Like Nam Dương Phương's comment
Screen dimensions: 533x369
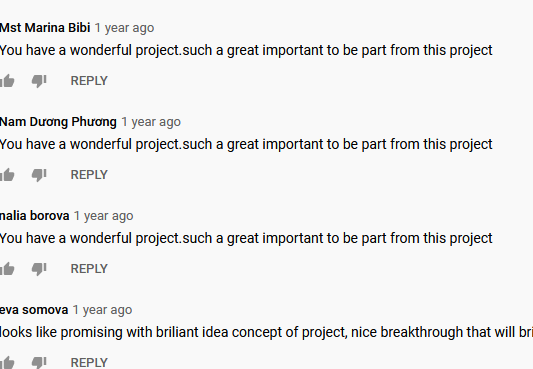pyautogui.click(x=7, y=175)
